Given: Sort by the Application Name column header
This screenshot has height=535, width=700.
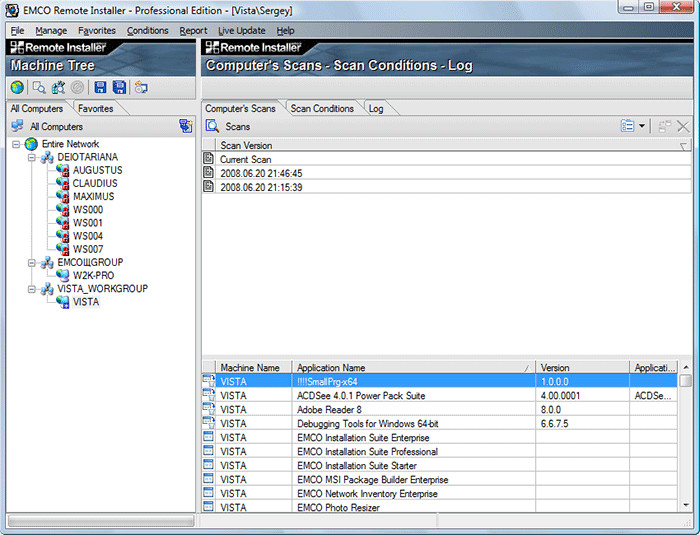Looking at the screenshot, I should point(413,367).
